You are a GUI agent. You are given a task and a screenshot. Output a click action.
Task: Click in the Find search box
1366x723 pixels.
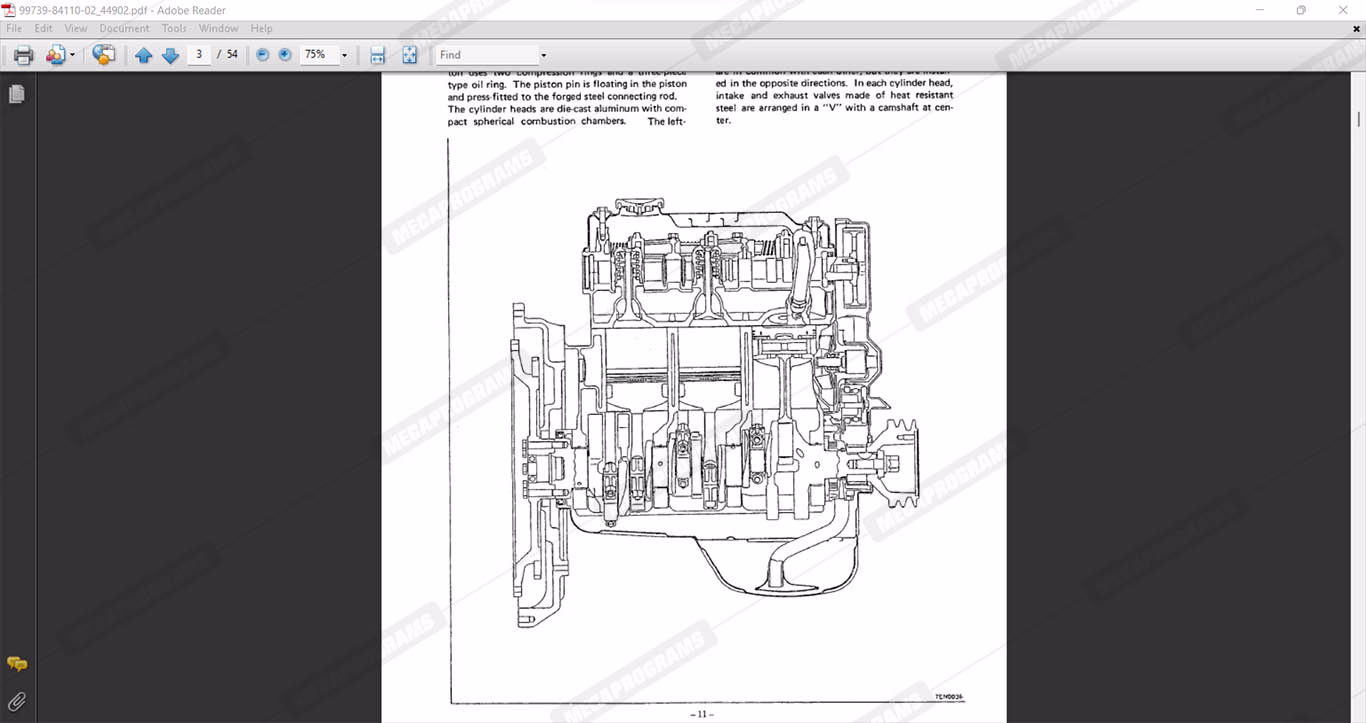point(486,55)
